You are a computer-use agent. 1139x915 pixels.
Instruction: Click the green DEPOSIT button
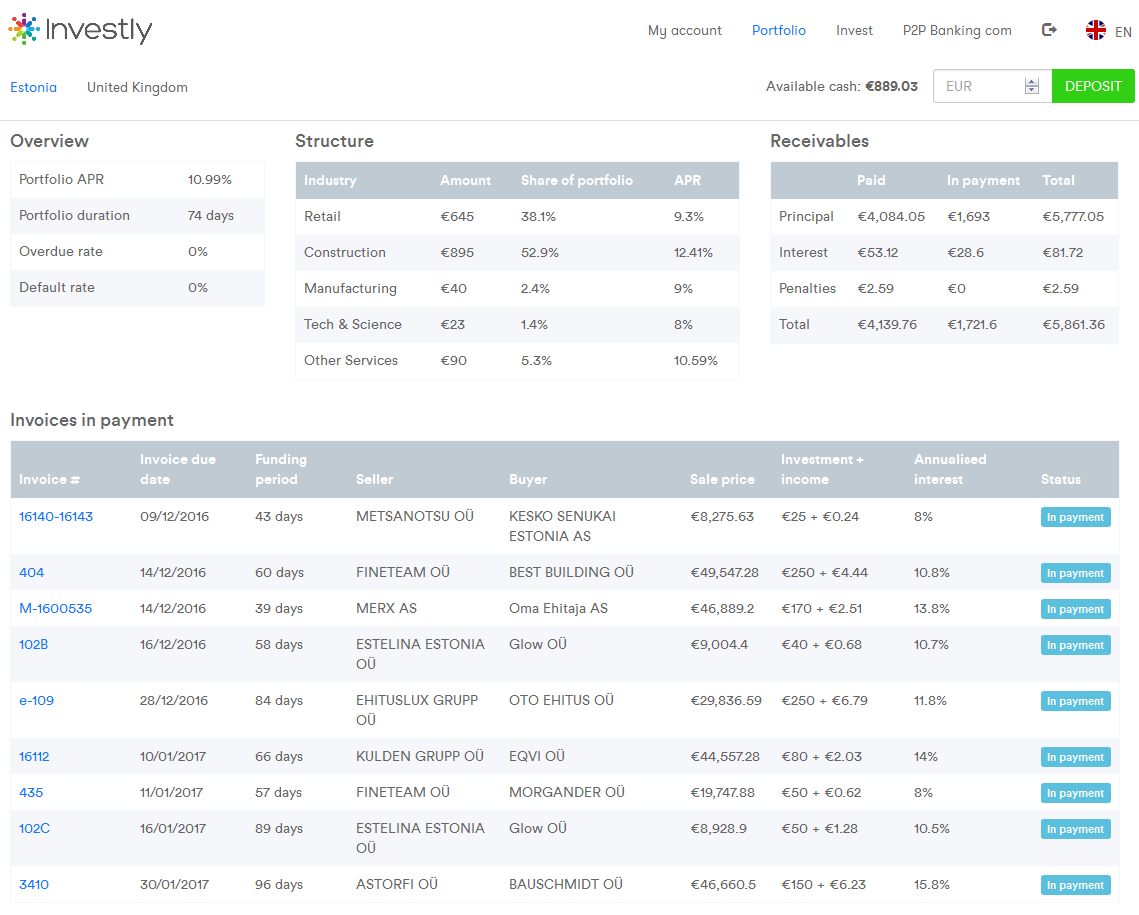click(x=1093, y=86)
